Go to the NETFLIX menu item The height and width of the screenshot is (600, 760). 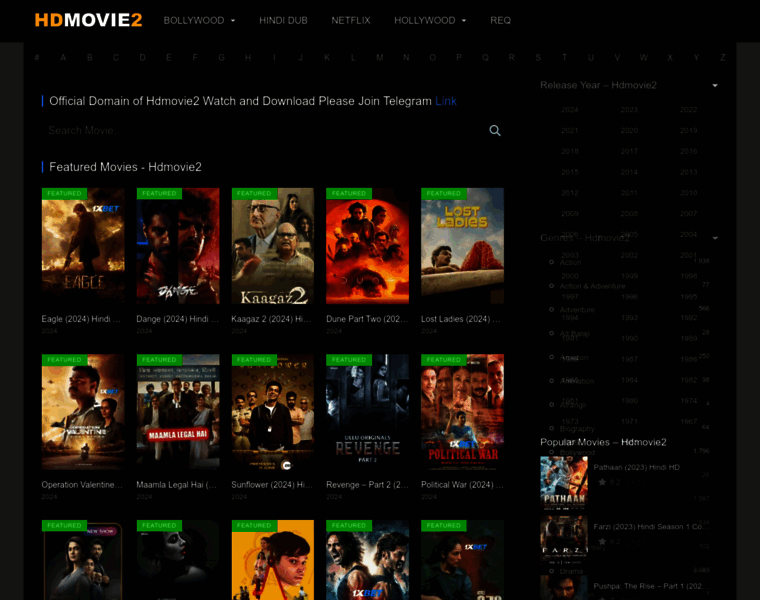pos(350,20)
